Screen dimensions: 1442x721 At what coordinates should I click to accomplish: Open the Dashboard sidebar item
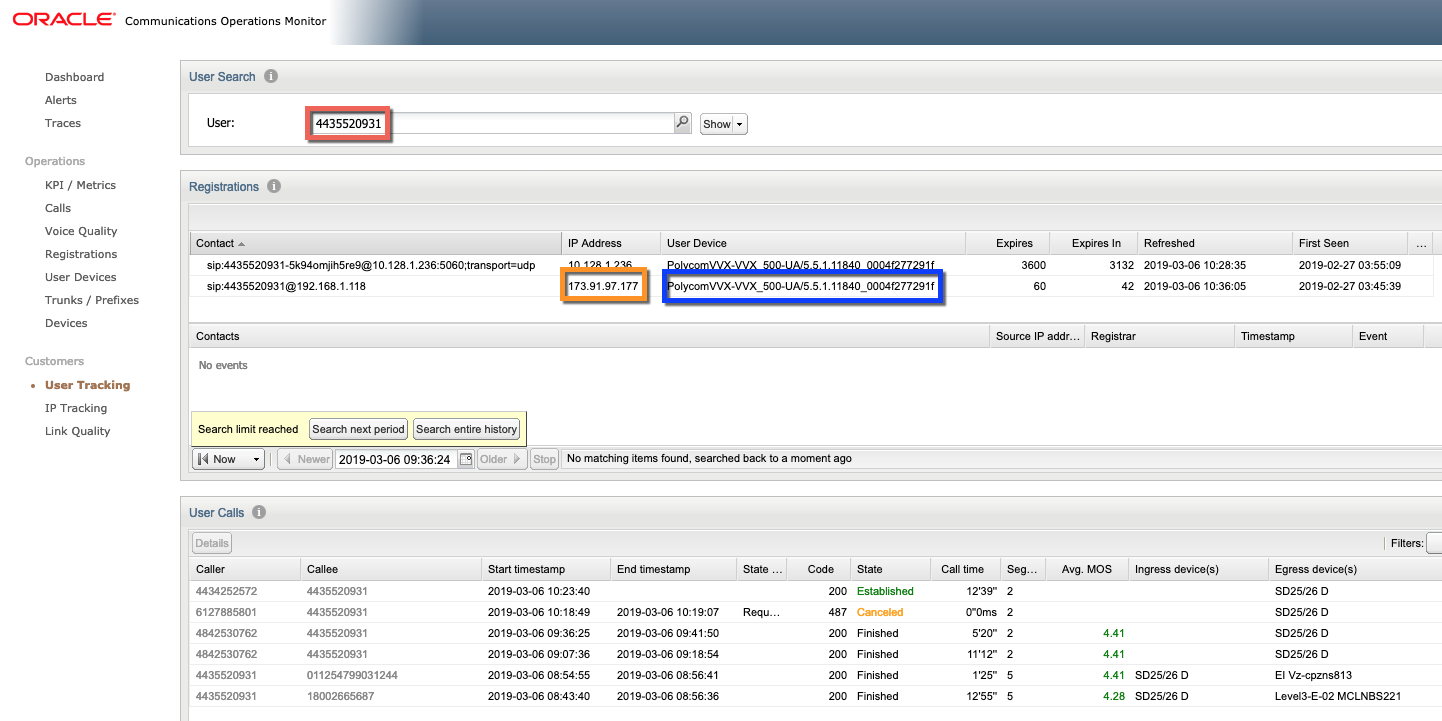coord(74,77)
